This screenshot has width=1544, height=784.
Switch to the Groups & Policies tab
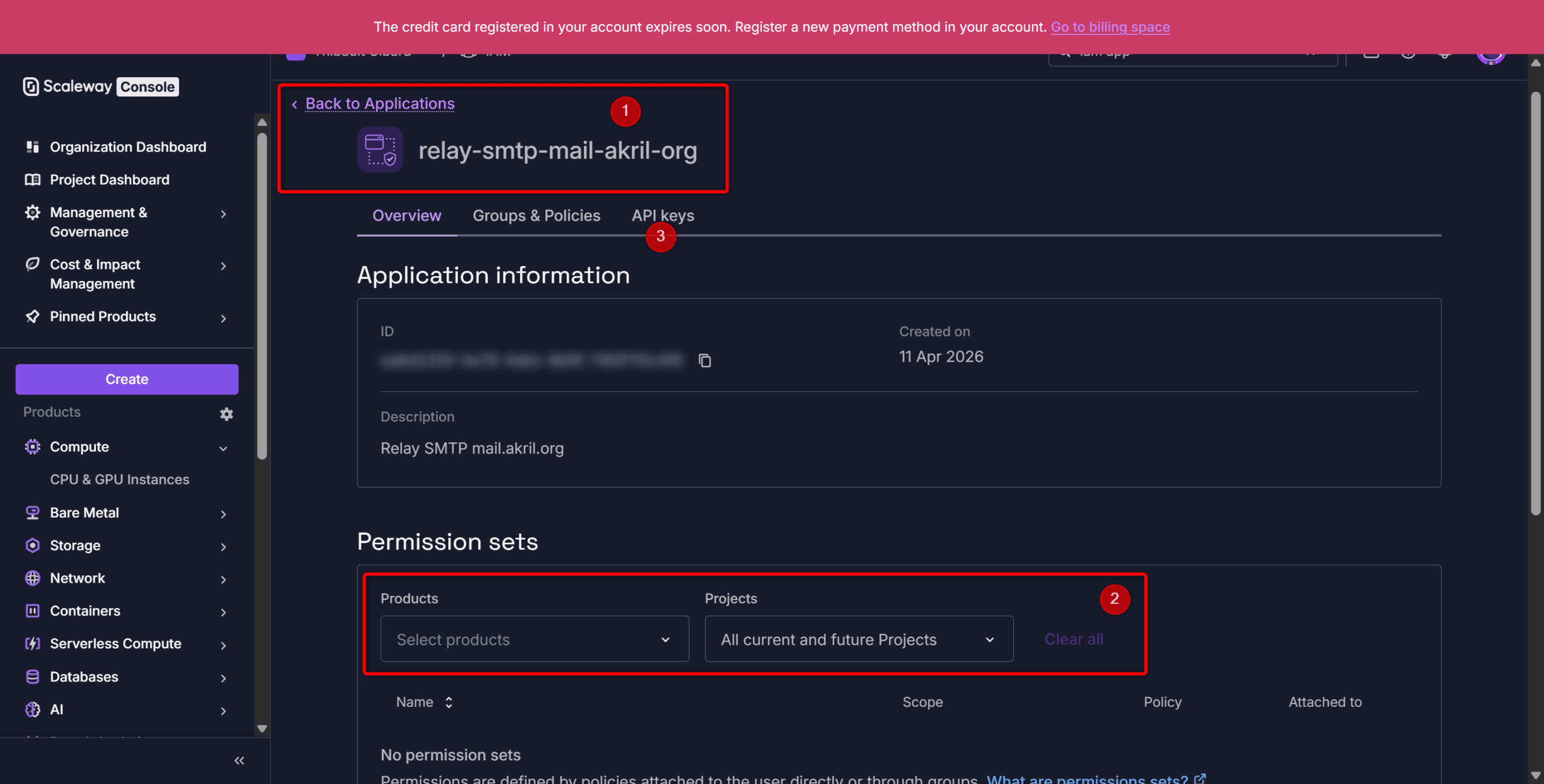536,216
